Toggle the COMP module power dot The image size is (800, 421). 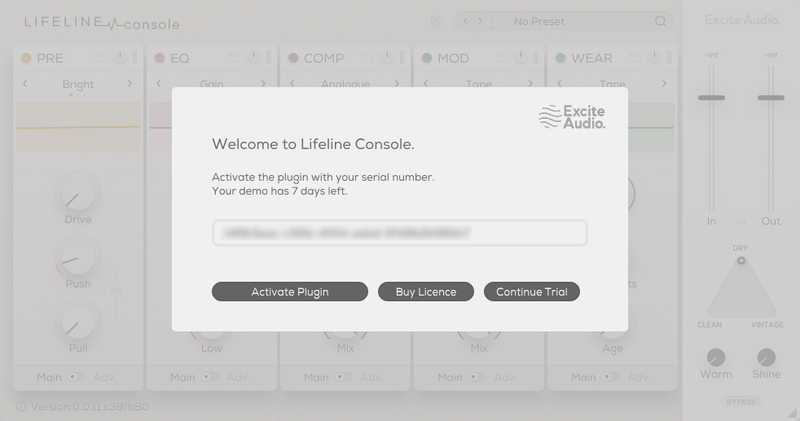pos(293,58)
